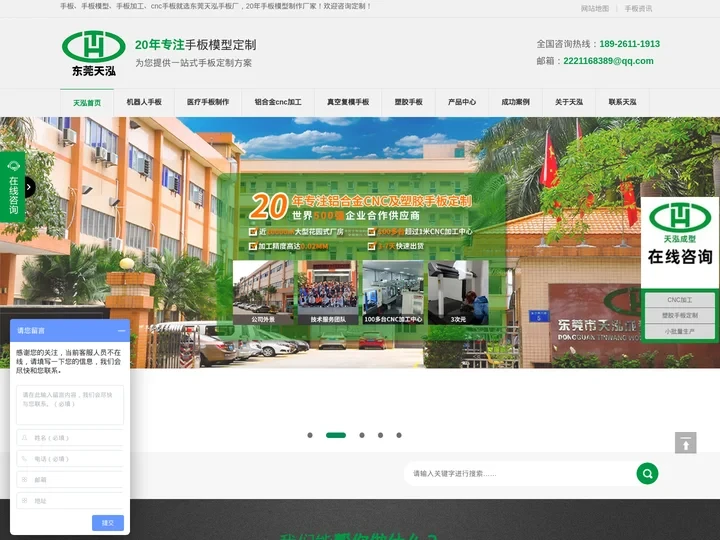The width and height of the screenshot is (720, 540).
Task: Focus the 地址 field in chat form
Action: click(70, 501)
